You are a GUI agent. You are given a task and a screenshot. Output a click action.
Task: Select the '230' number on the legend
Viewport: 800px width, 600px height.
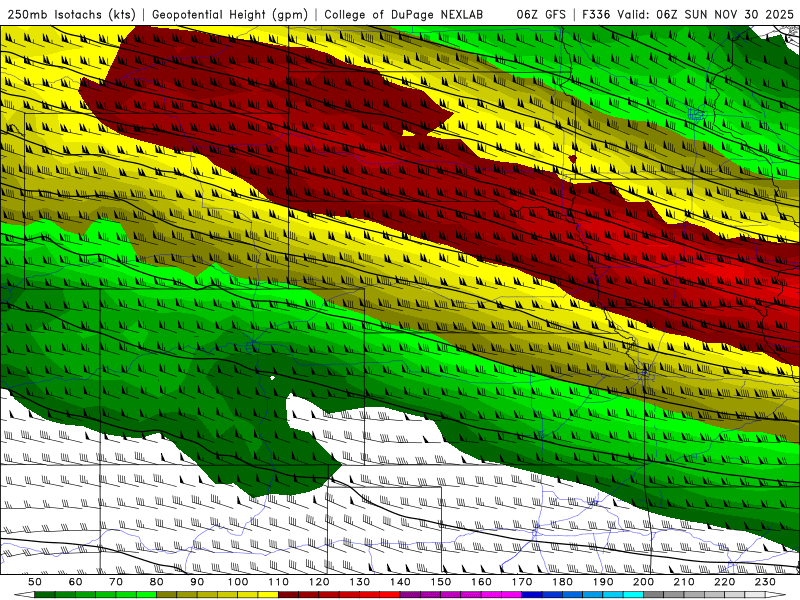(765, 582)
